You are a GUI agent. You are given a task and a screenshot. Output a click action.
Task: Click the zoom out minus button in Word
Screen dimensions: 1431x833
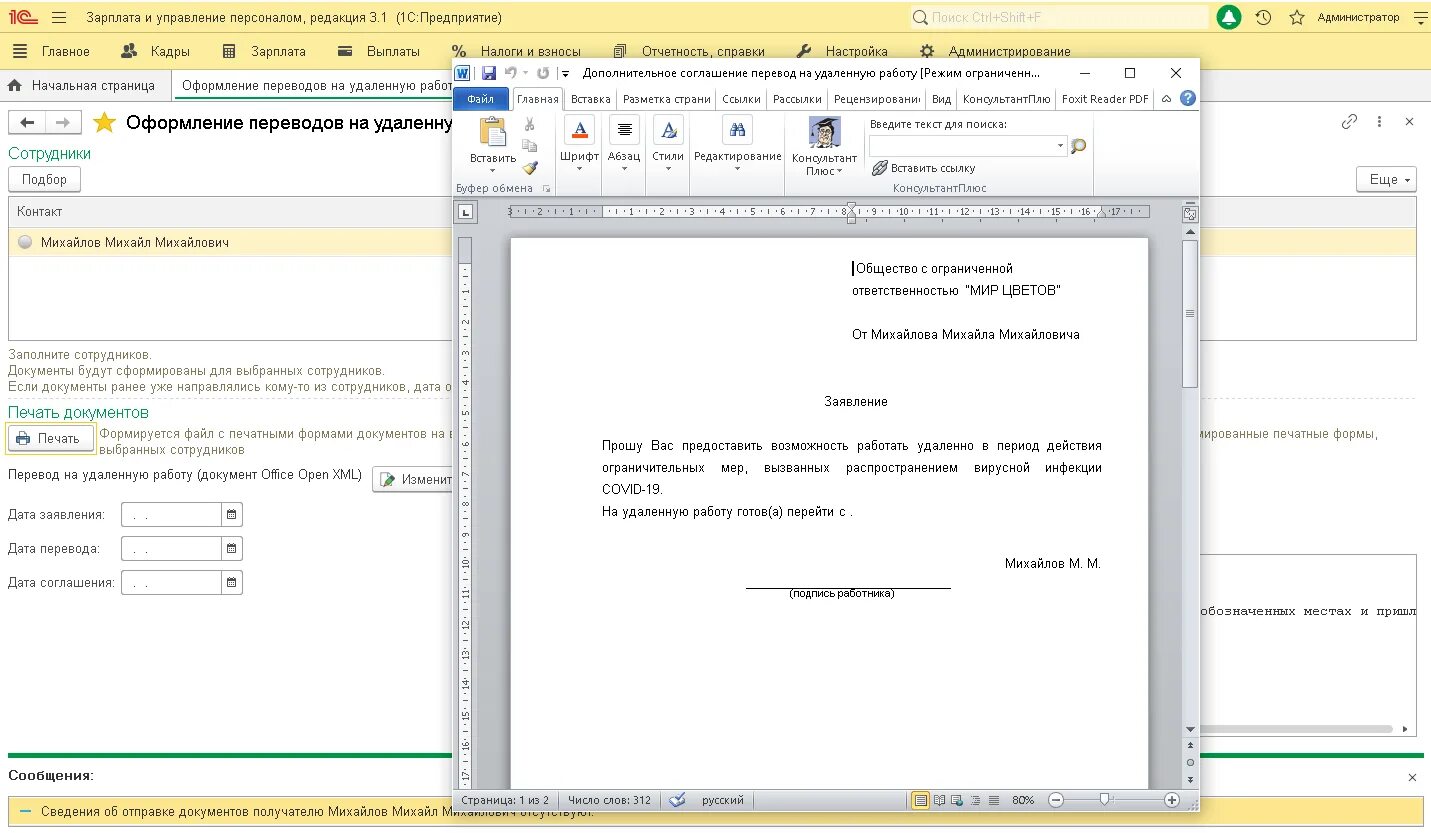click(1056, 800)
